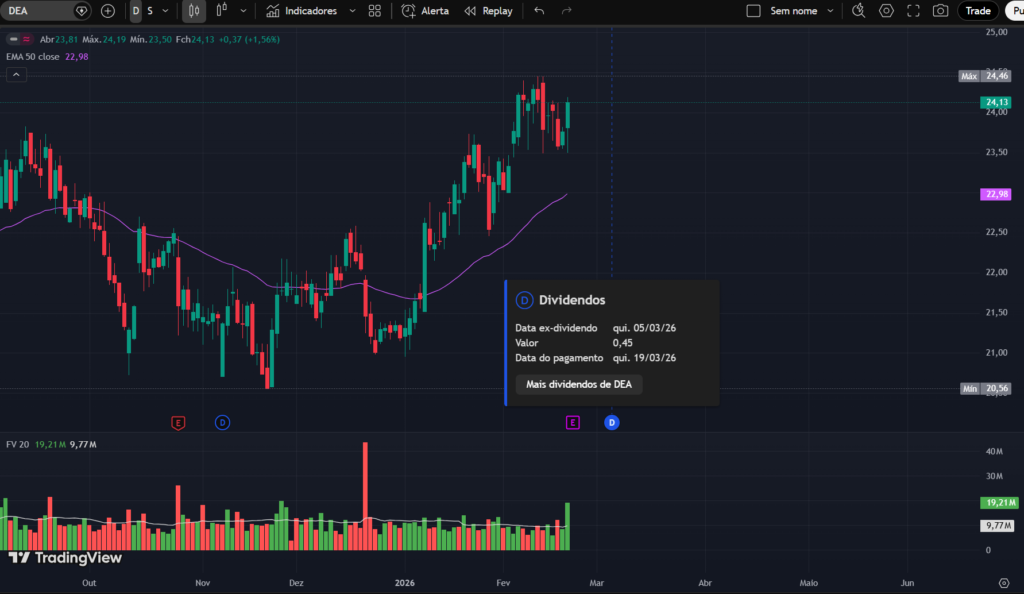Enter fullscreen mode
This screenshot has width=1024, height=594.
[x=913, y=11]
